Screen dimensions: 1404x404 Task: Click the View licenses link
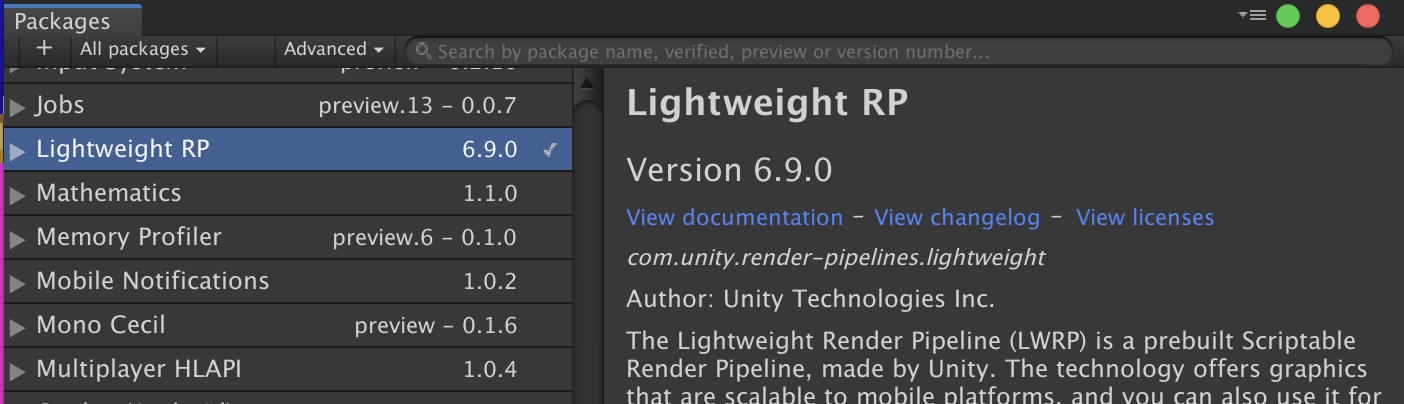click(x=1144, y=217)
